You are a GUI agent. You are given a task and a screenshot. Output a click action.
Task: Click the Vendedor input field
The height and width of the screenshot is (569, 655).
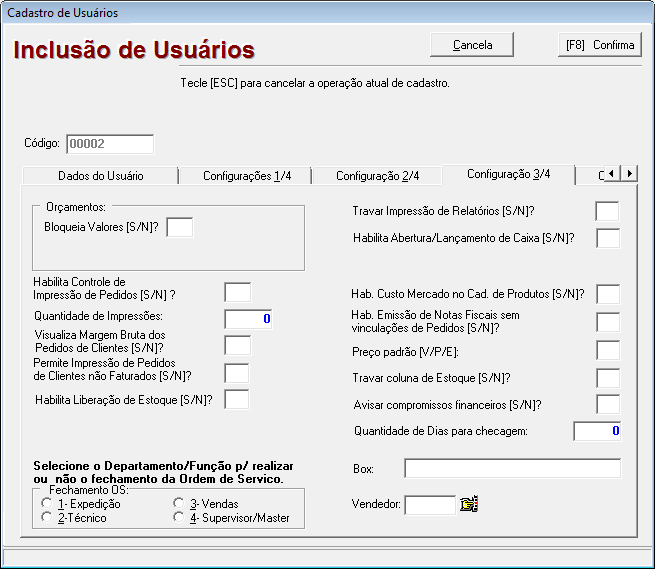430,505
